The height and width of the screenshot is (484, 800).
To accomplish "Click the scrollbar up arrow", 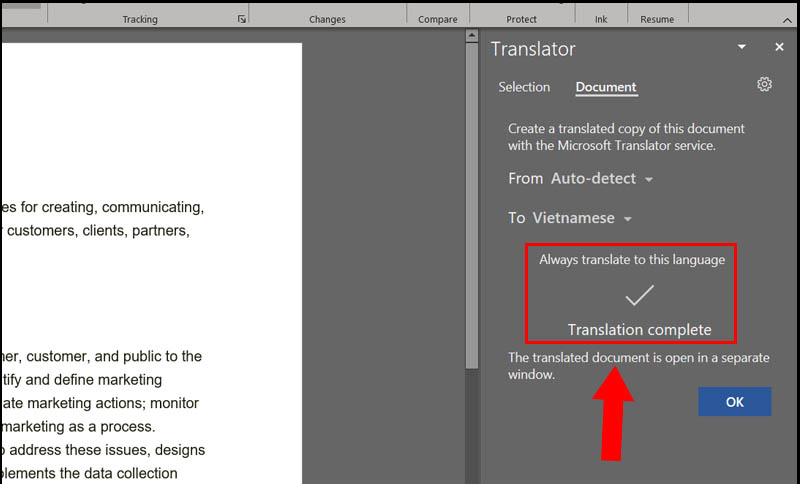I will click(x=472, y=35).
